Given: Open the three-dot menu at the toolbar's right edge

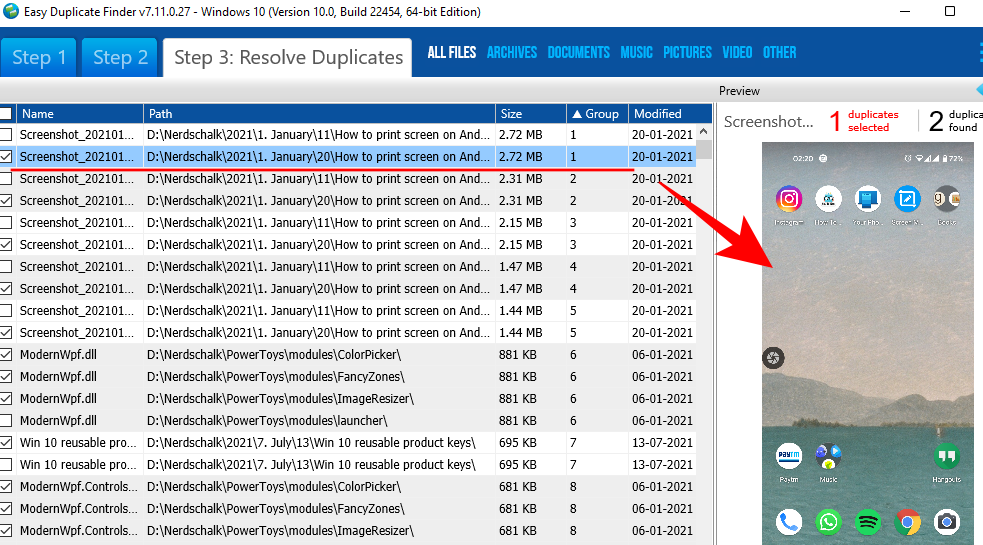Looking at the screenshot, I should pyautogui.click(x=979, y=53).
